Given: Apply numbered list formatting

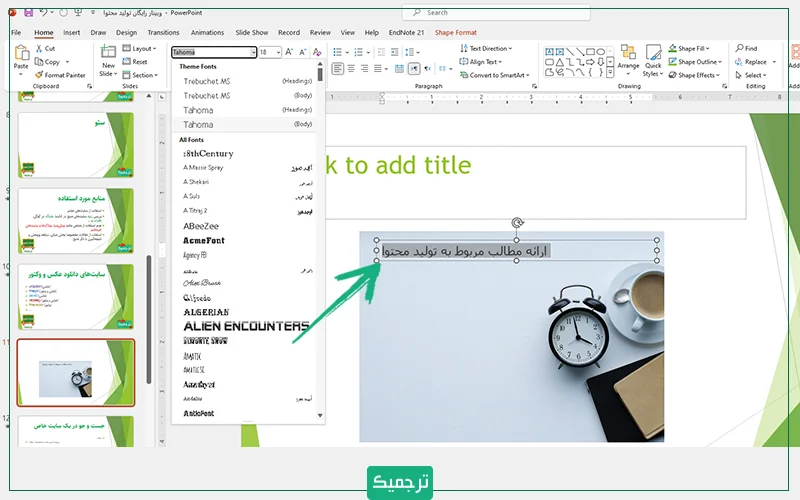Looking at the screenshot, I should 359,52.
